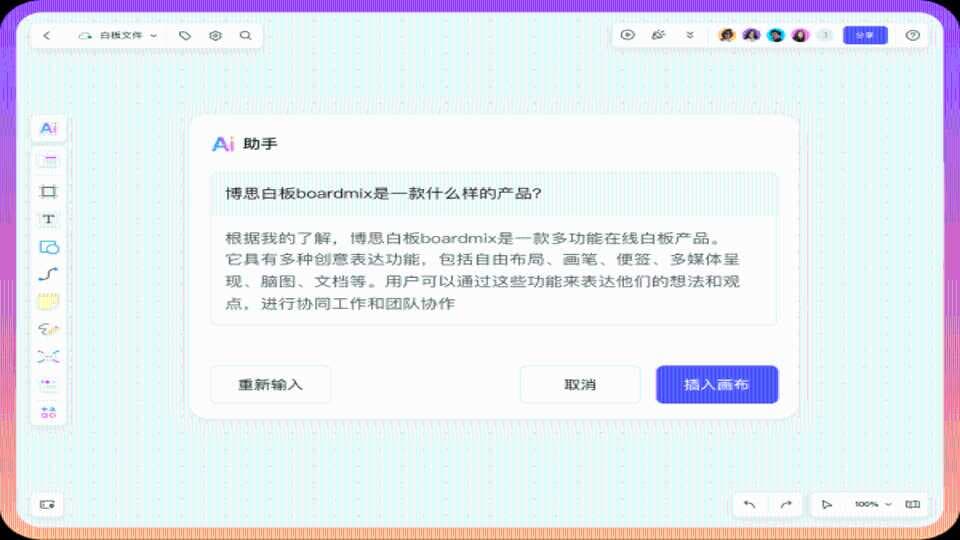Image resolution: width=960 pixels, height=540 pixels.
Task: Toggle the panel icon at bottom left
Action: [x=47, y=504]
